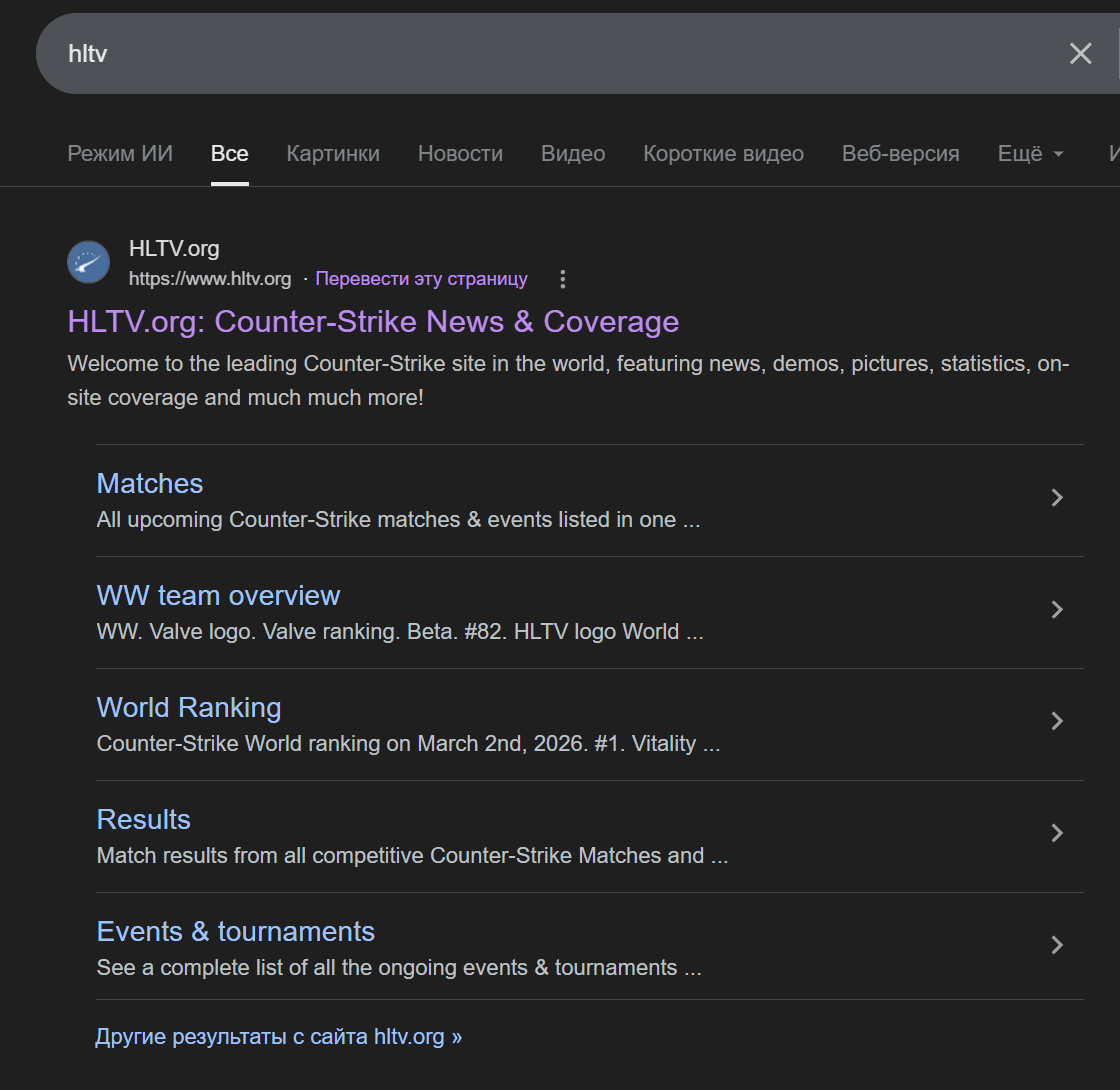1120x1090 pixels.
Task: Click Перевести эту страницу link
Action: 421,279
